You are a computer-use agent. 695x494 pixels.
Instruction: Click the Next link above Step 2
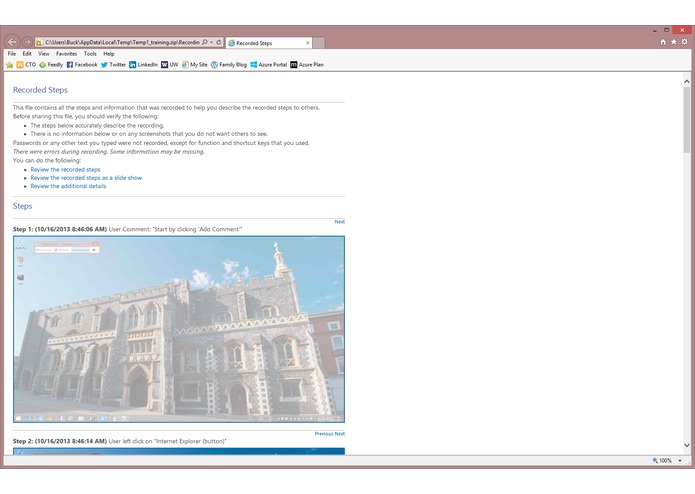coord(340,434)
